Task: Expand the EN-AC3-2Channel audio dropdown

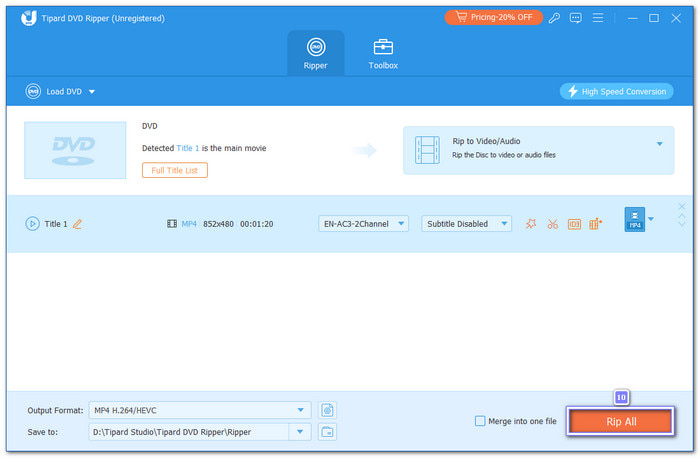Action: (363, 224)
